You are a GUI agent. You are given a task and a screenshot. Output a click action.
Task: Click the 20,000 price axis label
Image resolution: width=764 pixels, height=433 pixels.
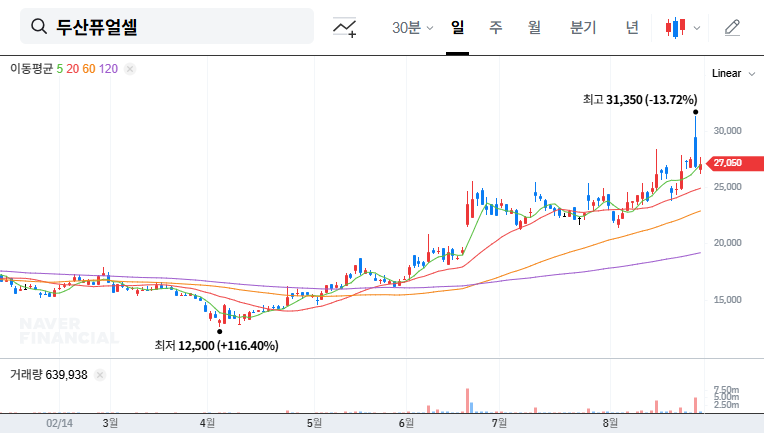(727, 243)
